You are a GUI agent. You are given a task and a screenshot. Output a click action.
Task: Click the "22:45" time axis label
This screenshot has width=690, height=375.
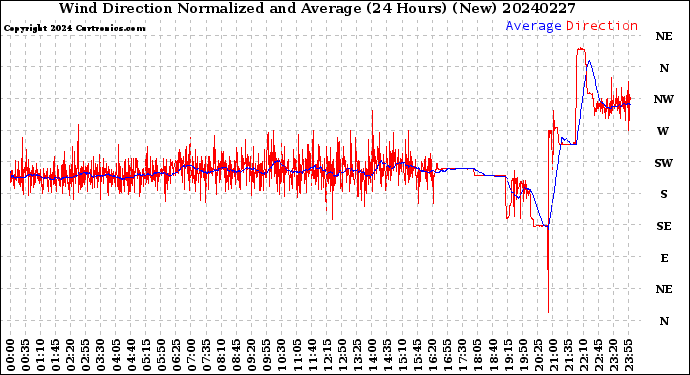click(x=599, y=355)
